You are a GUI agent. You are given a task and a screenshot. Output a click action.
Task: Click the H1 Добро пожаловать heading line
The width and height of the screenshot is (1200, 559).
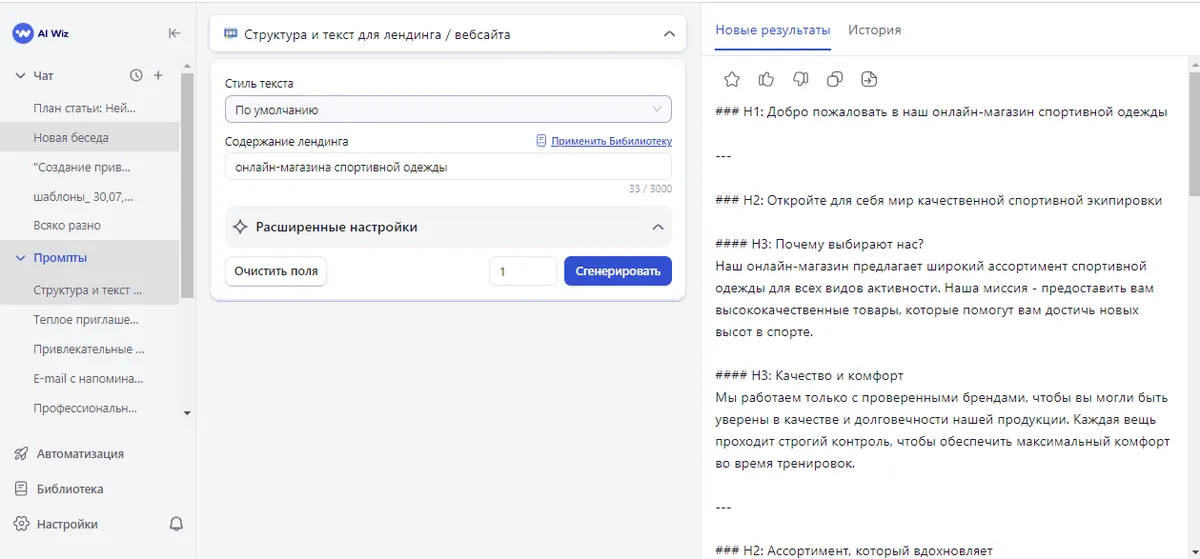(941, 112)
